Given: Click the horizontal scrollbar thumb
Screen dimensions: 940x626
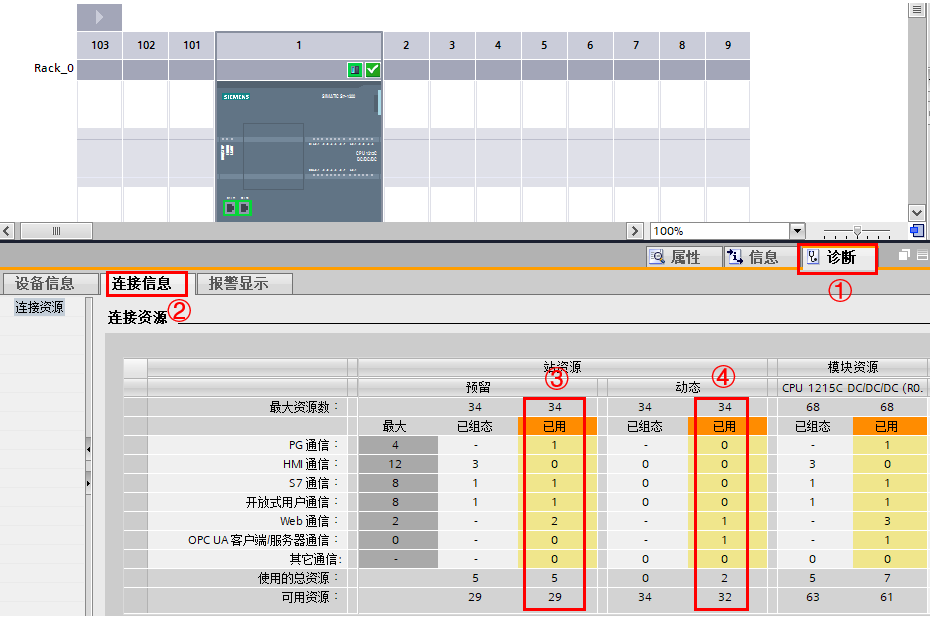Looking at the screenshot, I should [x=56, y=231].
